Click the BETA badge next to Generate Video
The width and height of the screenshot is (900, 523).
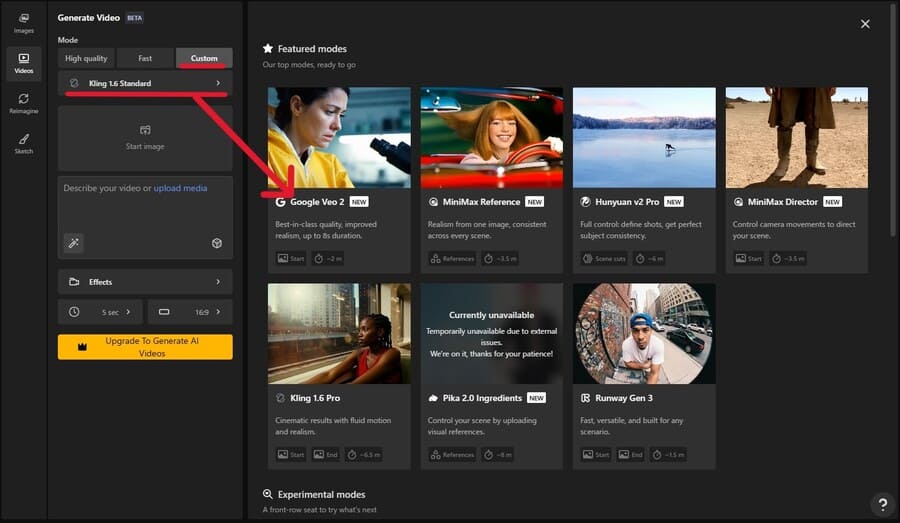tap(134, 18)
